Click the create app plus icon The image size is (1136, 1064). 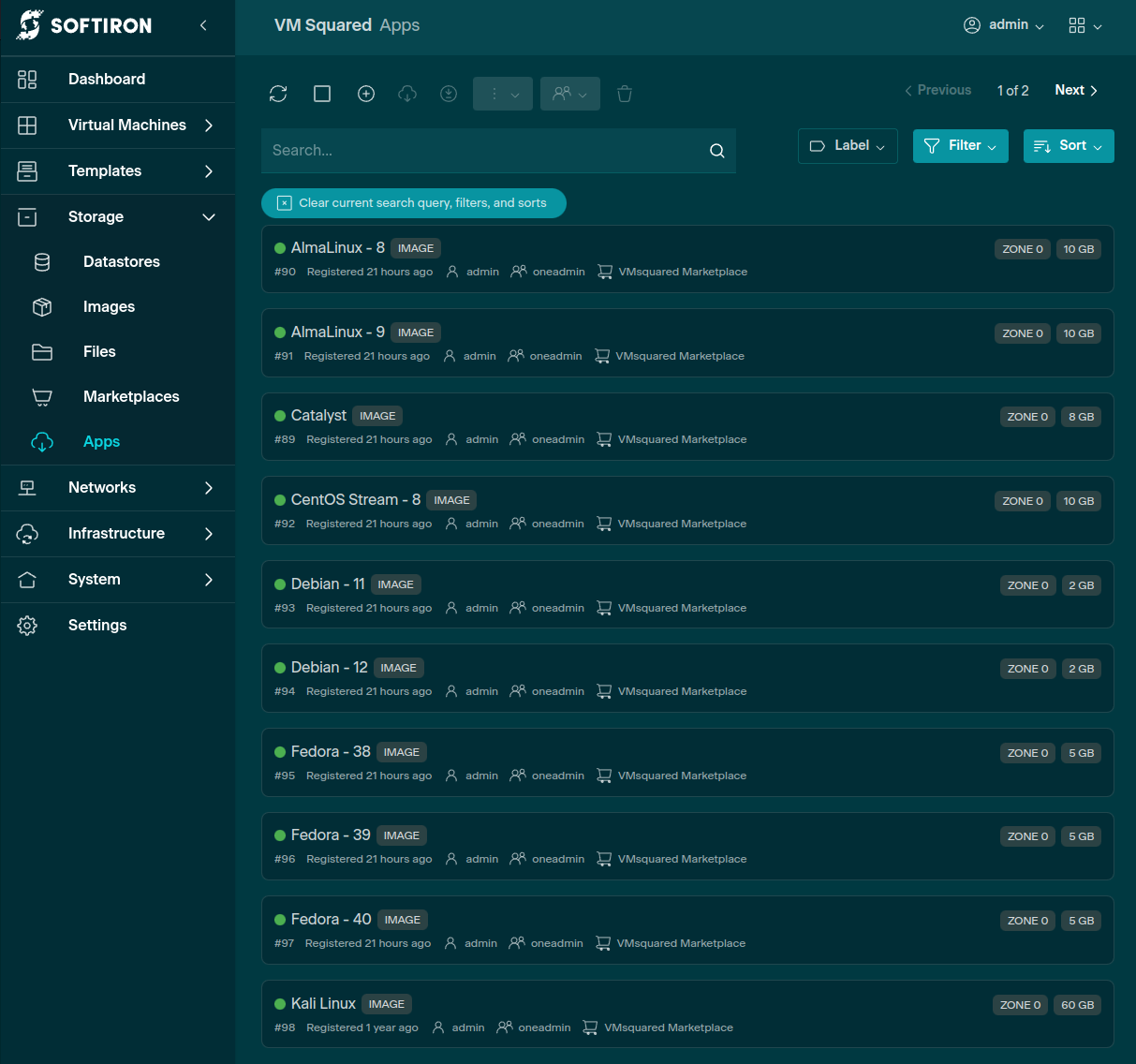point(366,94)
